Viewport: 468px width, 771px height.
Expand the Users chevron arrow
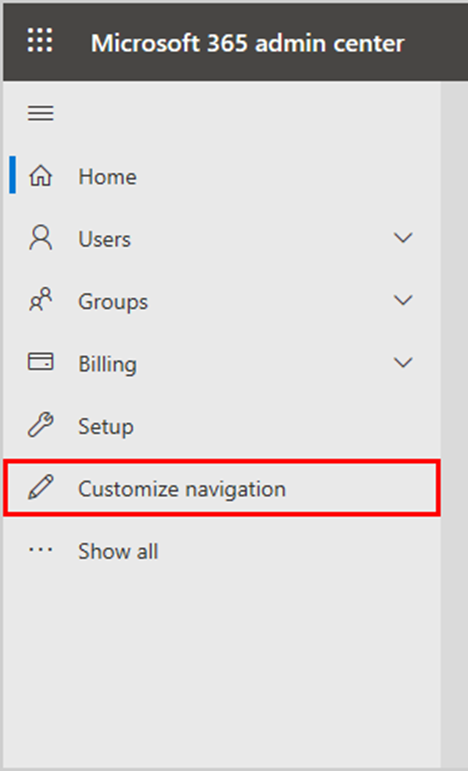click(x=403, y=238)
